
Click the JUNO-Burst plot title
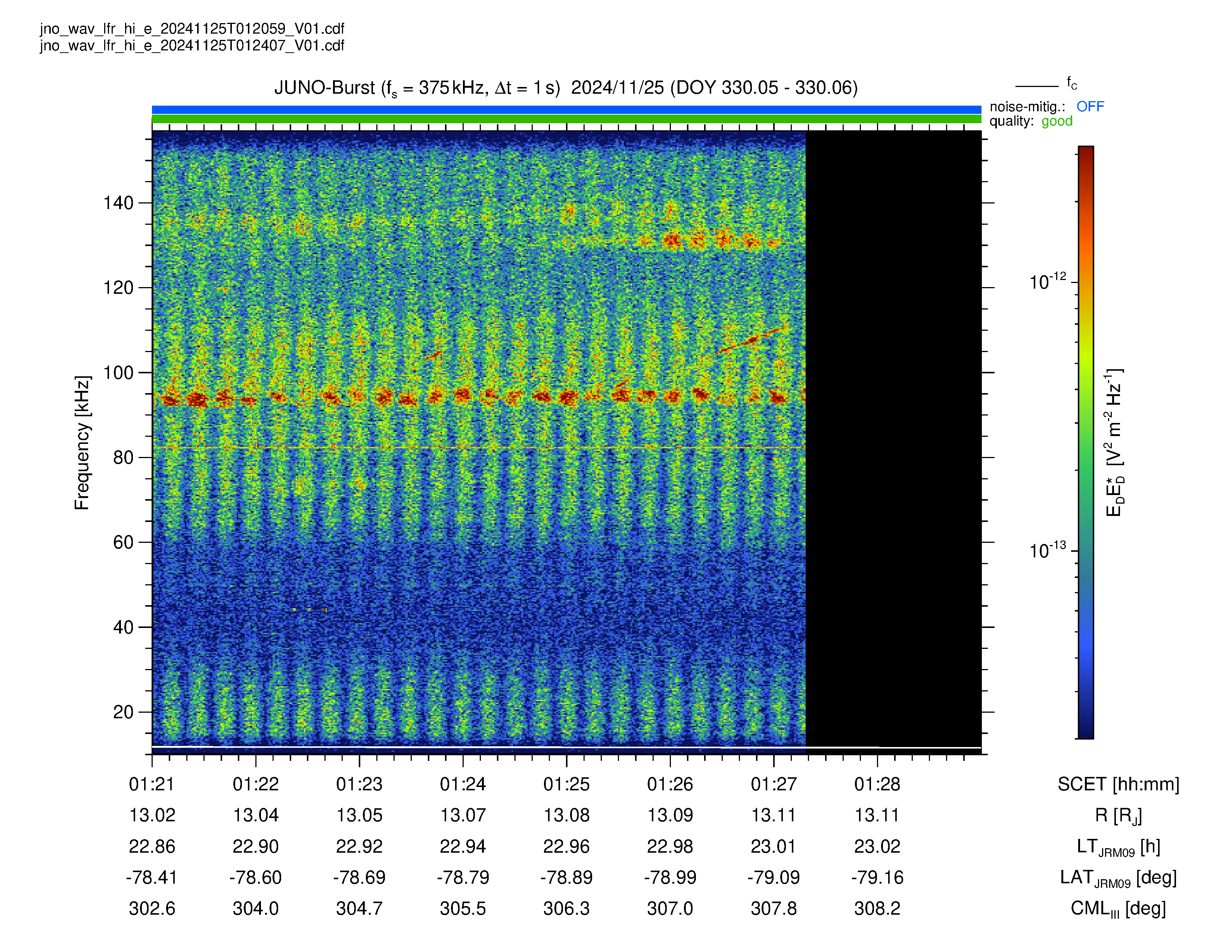click(566, 88)
